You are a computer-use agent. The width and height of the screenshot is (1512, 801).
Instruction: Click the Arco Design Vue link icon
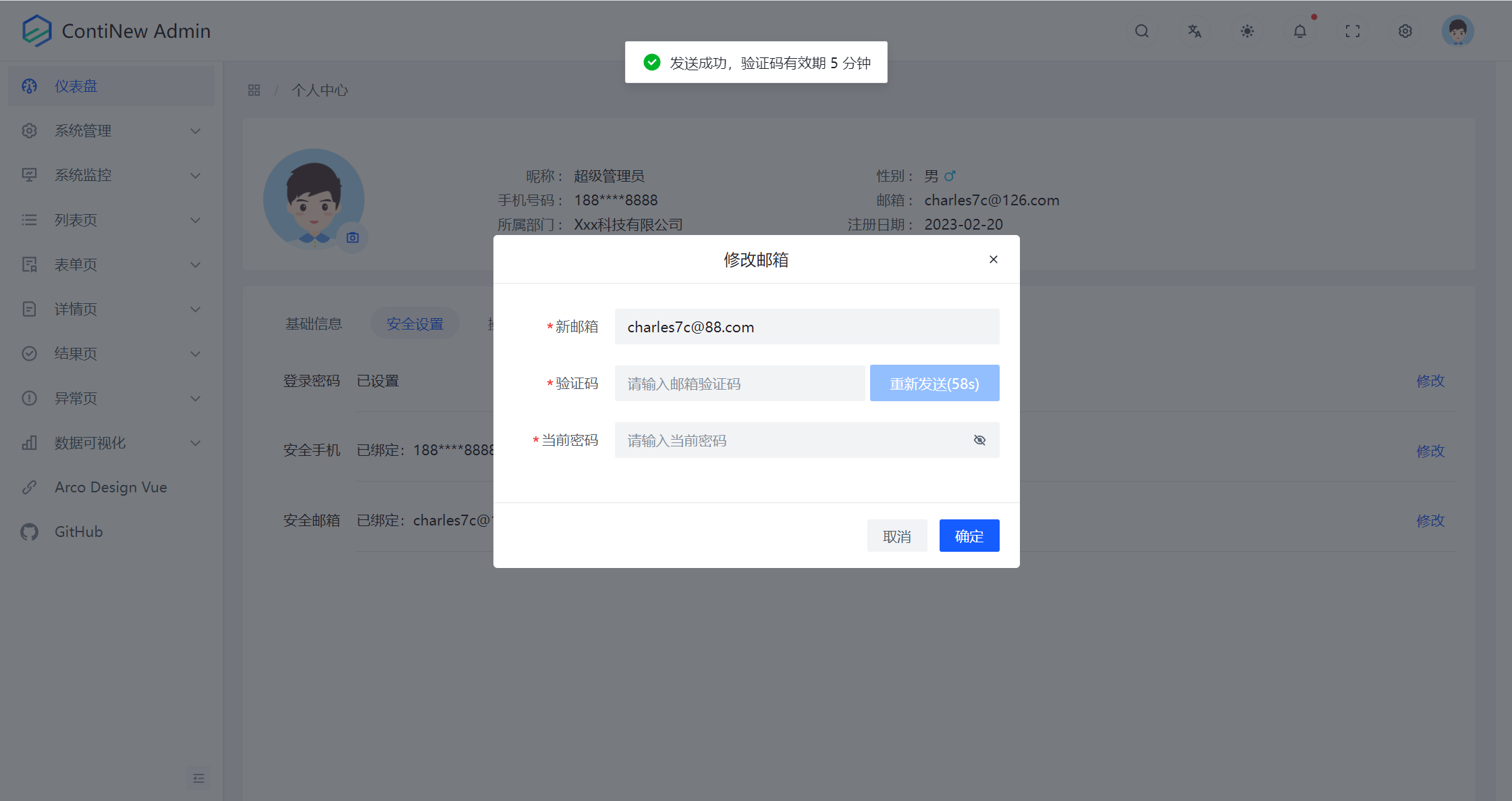pos(29,488)
